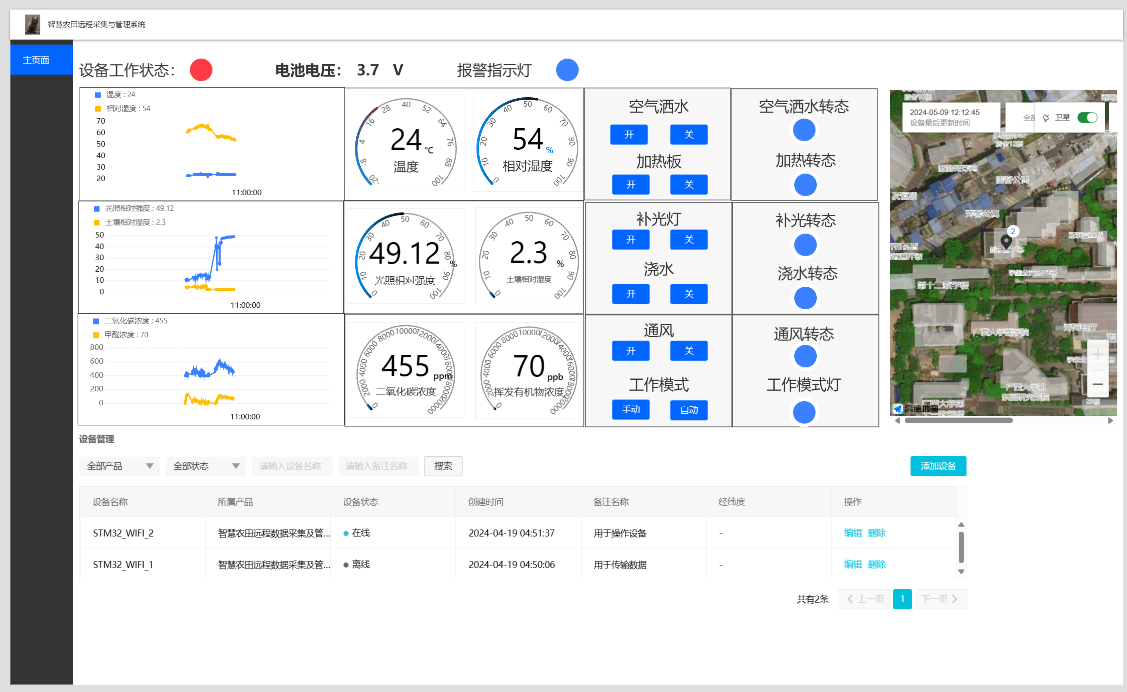This screenshot has width=1127, height=692.
Task: Click the 高德地图 logo on map
Action: click(x=915, y=409)
